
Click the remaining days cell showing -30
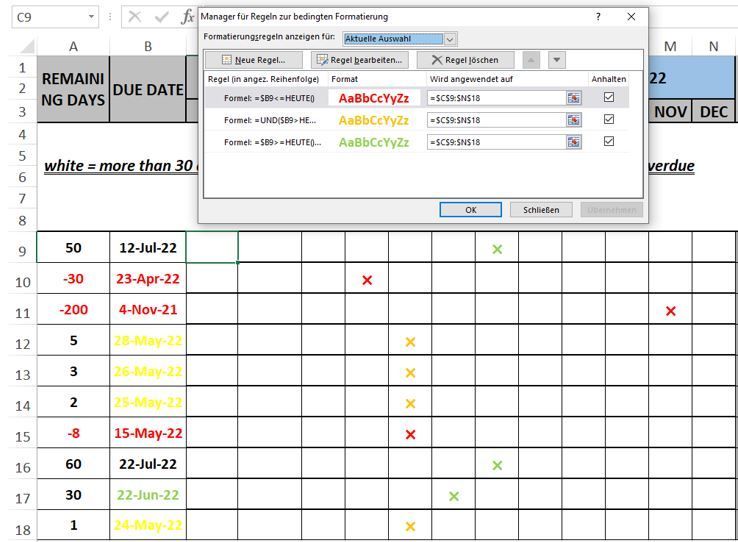tap(73, 279)
